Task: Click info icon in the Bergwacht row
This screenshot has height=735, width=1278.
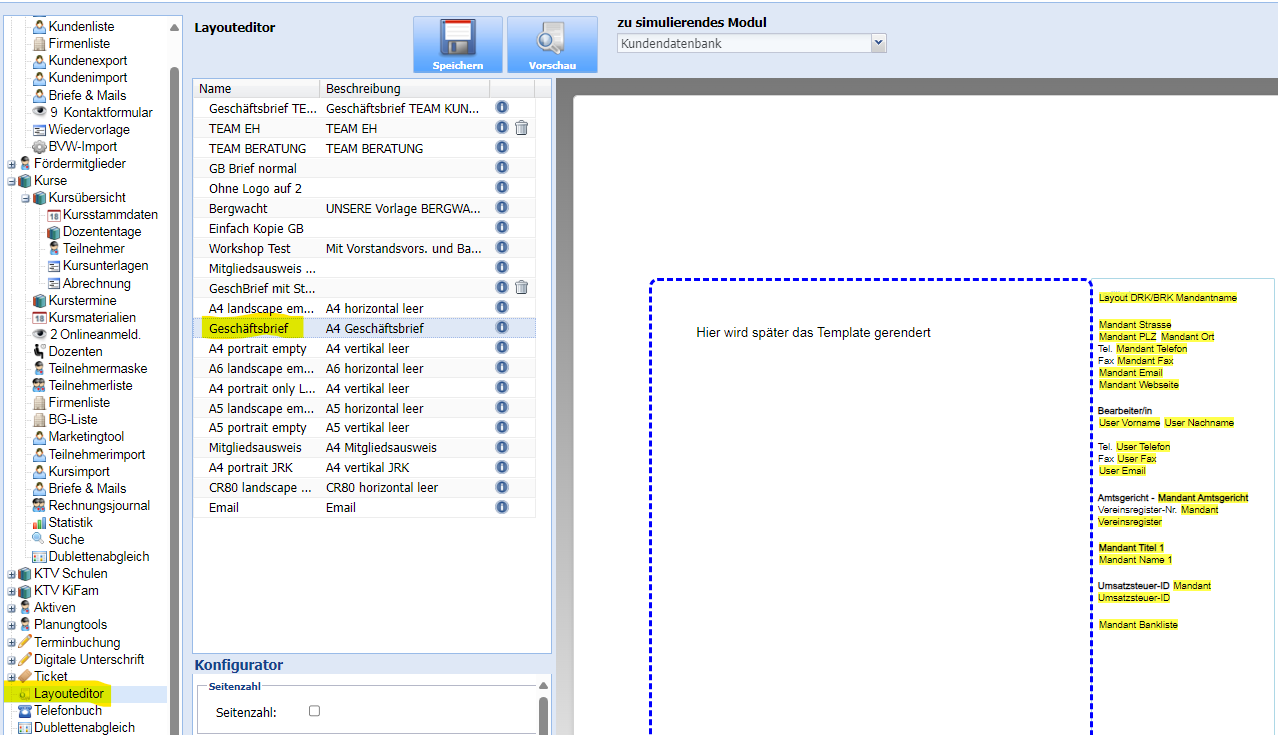Action: tap(502, 208)
